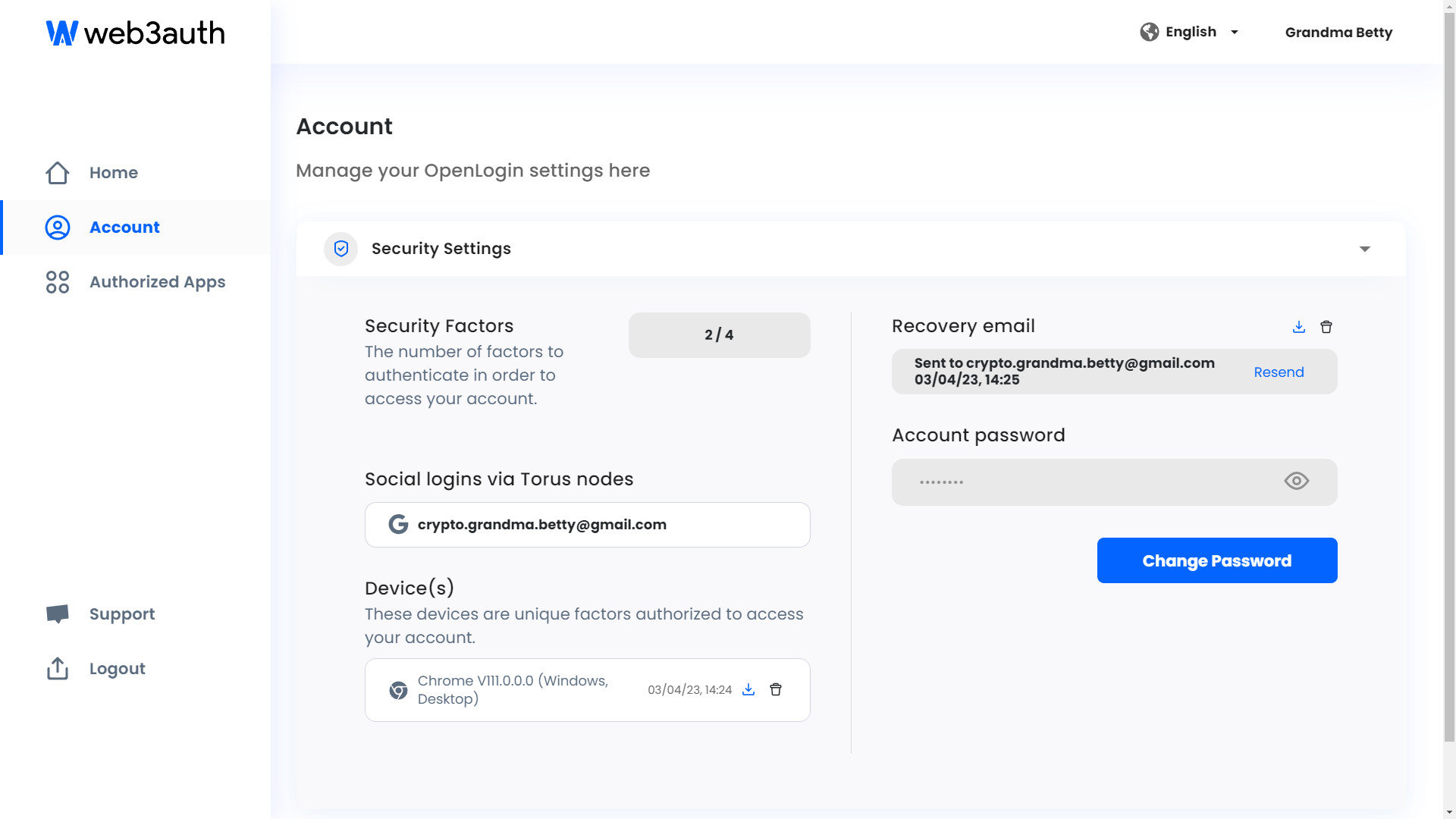Select the Account sidebar item
Screen dimensions: 1456x819
pos(135,227)
